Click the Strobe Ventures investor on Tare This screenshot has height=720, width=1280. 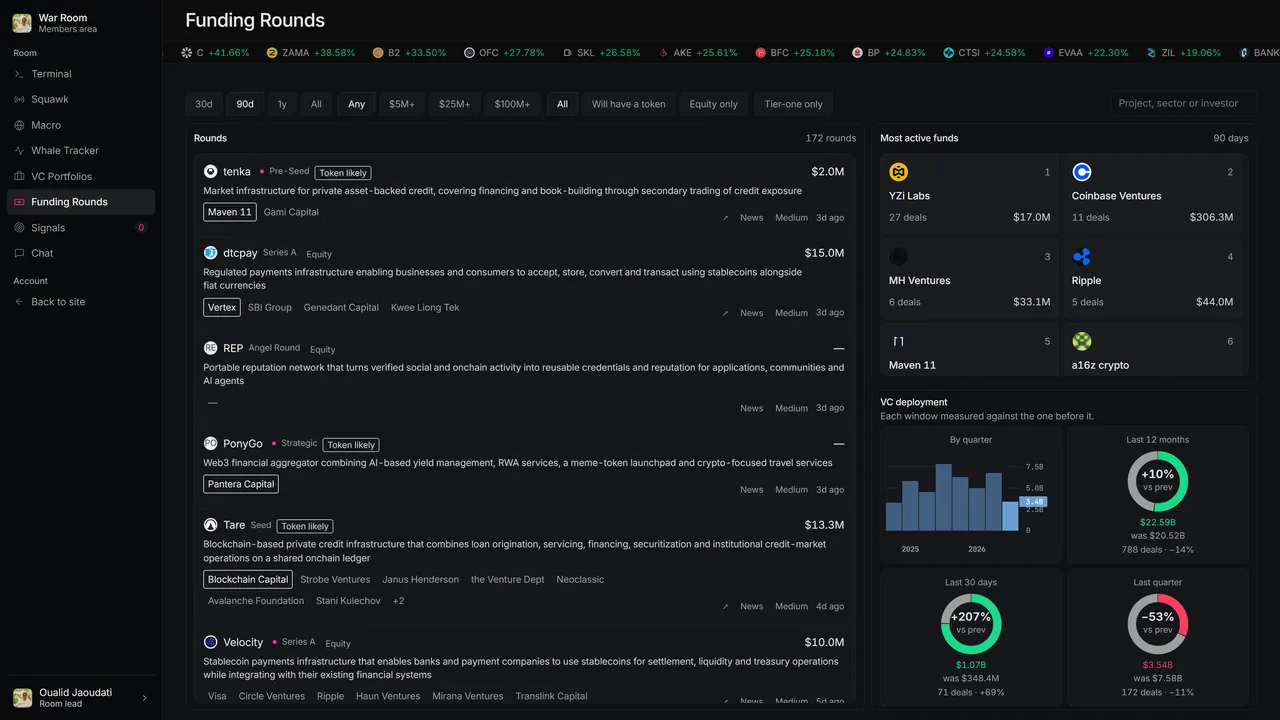[335, 580]
